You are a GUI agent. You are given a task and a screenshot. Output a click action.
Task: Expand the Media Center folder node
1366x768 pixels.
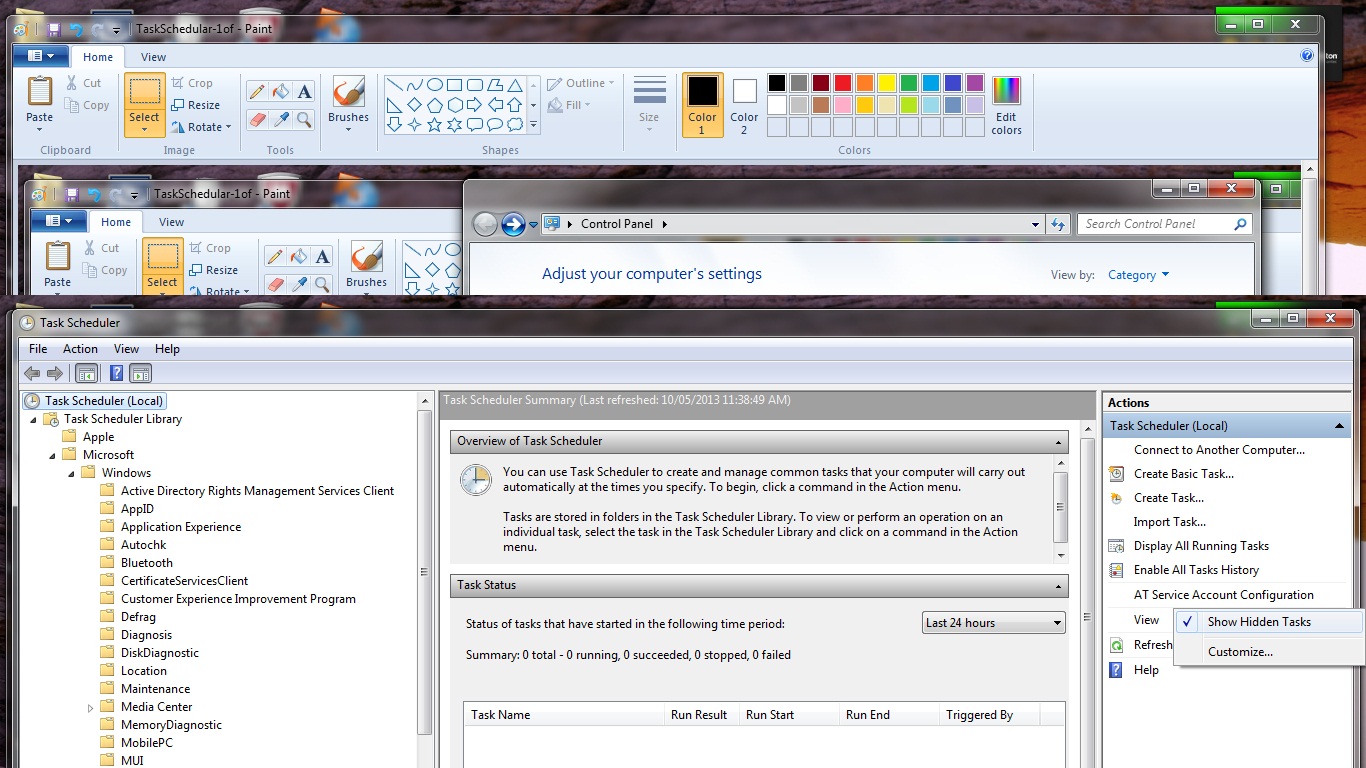pyautogui.click(x=90, y=708)
